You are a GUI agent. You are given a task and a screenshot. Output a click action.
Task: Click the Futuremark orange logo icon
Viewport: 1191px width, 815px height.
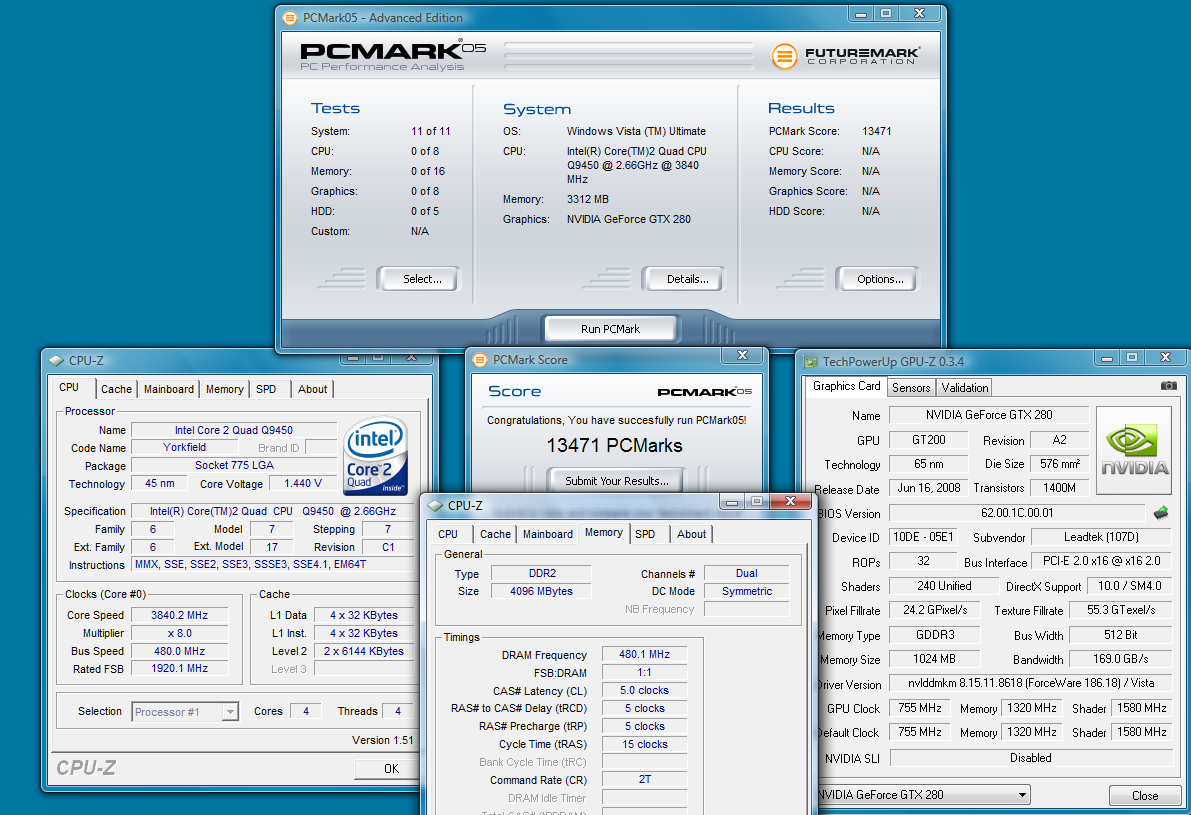pos(784,56)
